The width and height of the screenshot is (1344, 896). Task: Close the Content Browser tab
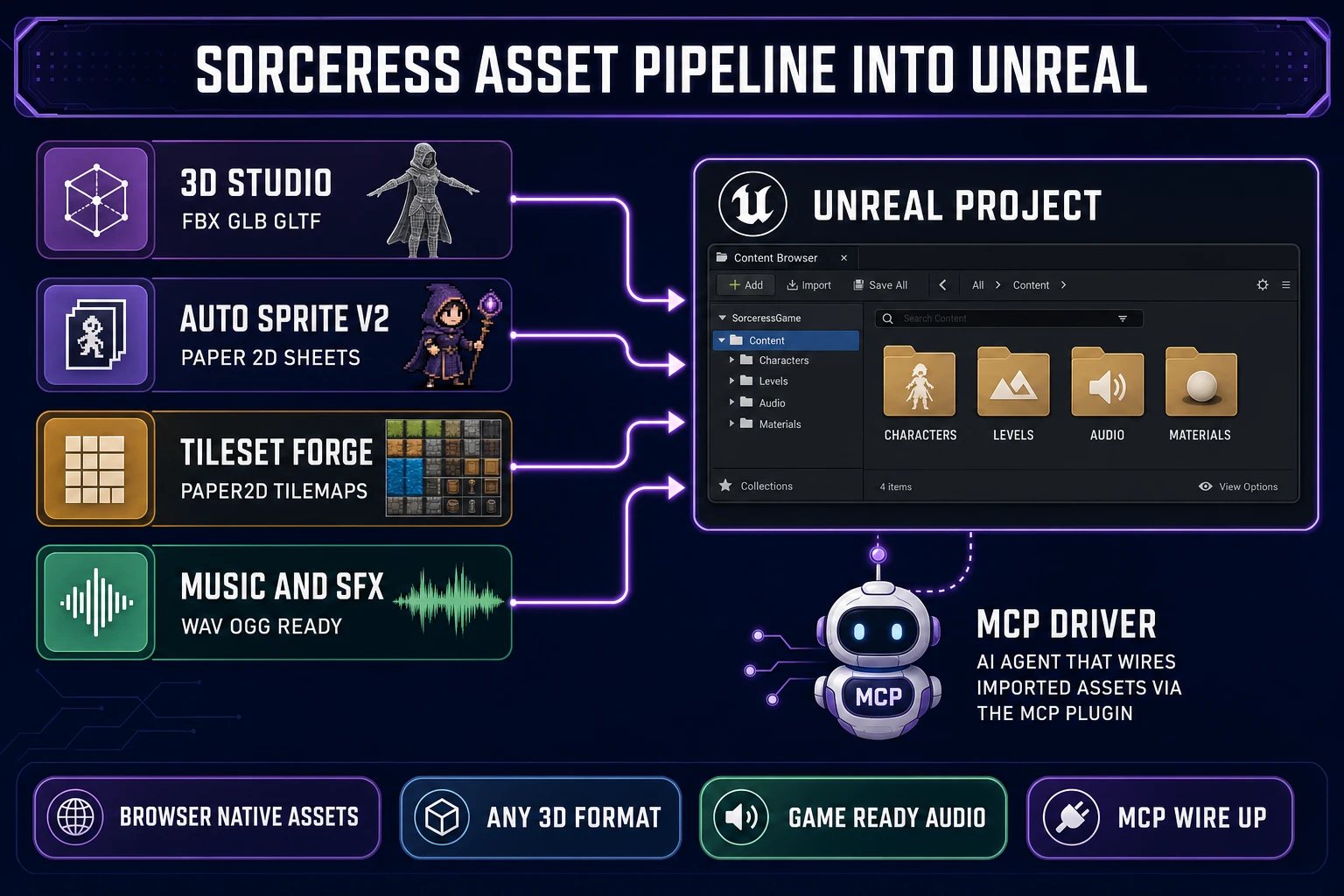pyautogui.click(x=843, y=258)
